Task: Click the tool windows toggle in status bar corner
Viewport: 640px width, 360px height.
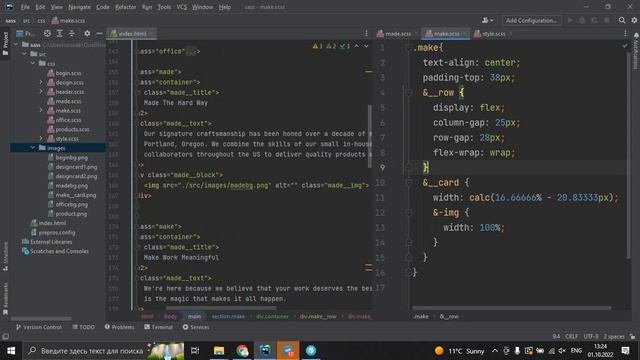Action: [5, 337]
